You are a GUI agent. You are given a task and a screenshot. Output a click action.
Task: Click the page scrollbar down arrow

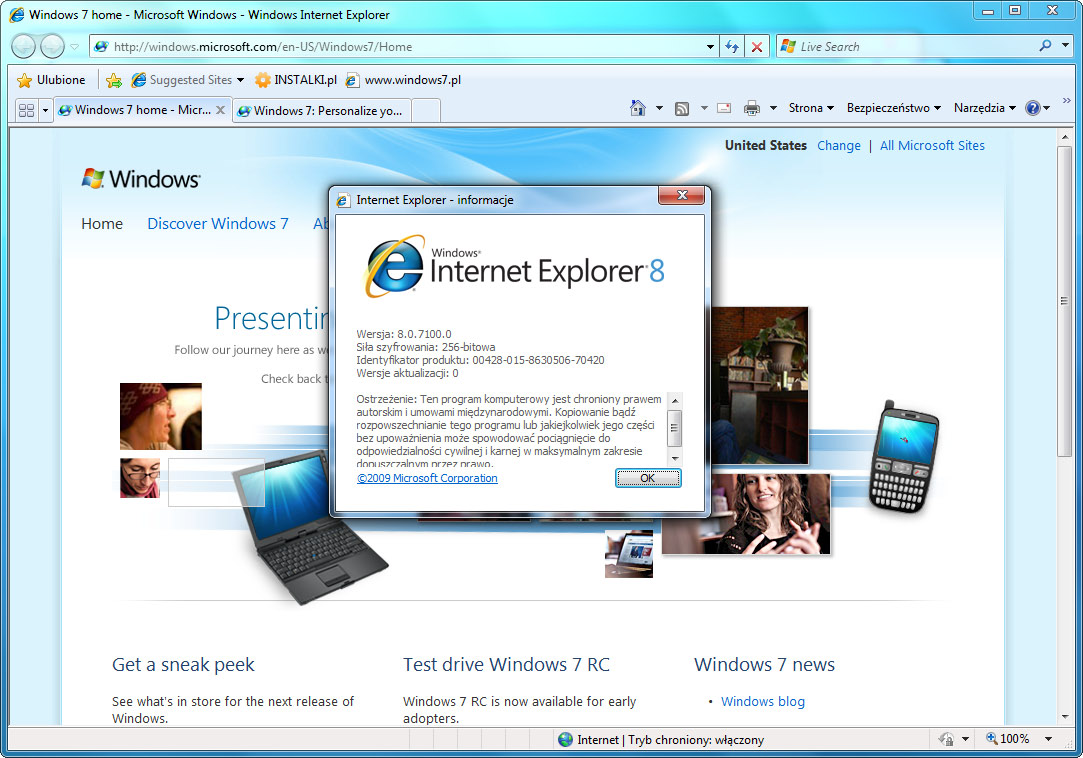tap(1064, 717)
